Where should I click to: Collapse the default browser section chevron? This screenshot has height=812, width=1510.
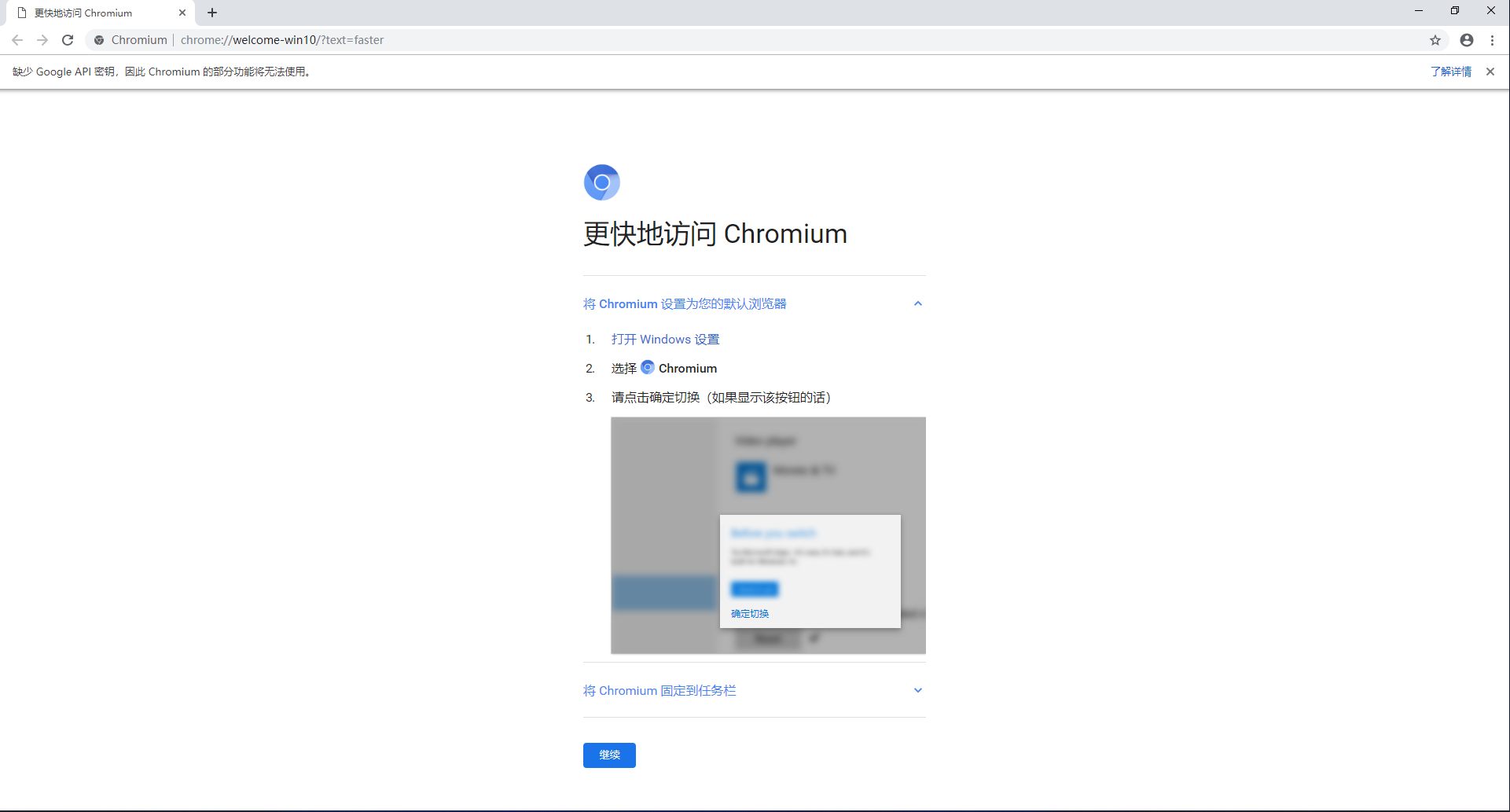coord(917,303)
